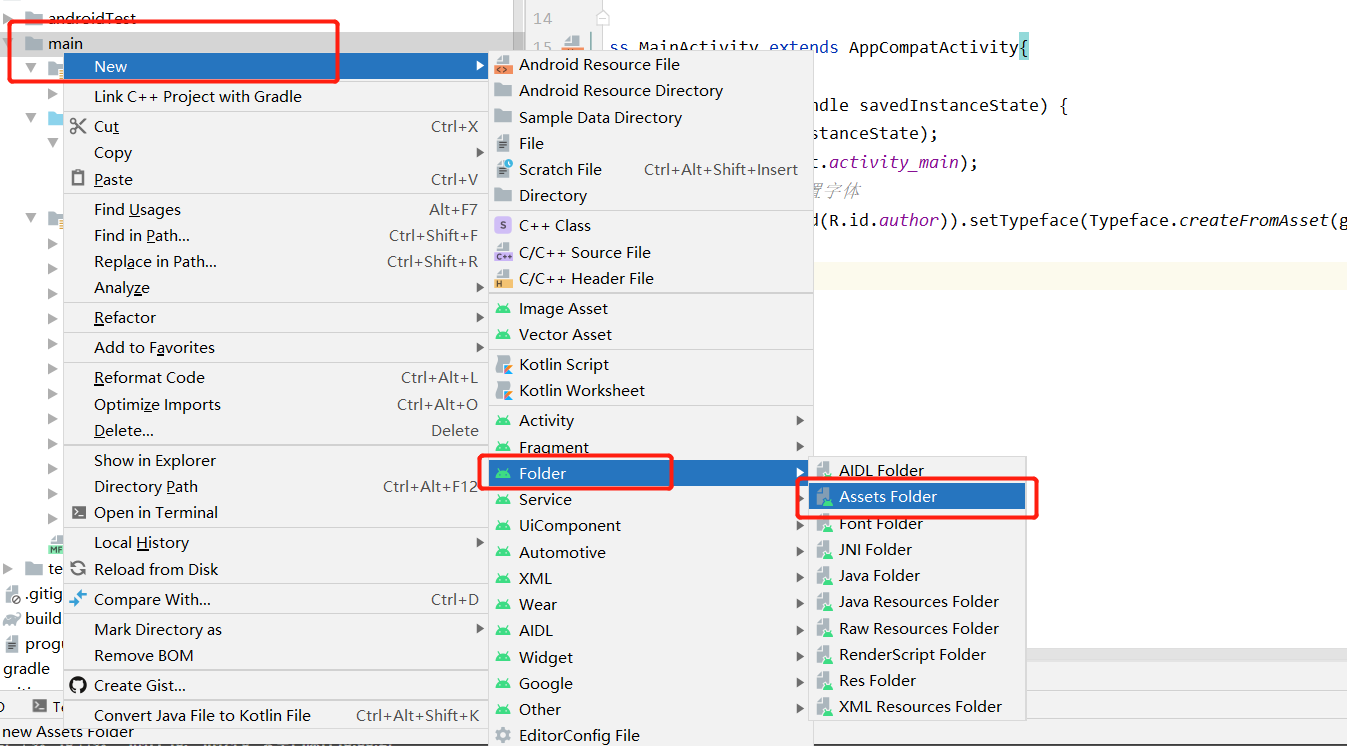The image size is (1347, 746).
Task: Click the Vector Asset android icon
Action: (504, 334)
